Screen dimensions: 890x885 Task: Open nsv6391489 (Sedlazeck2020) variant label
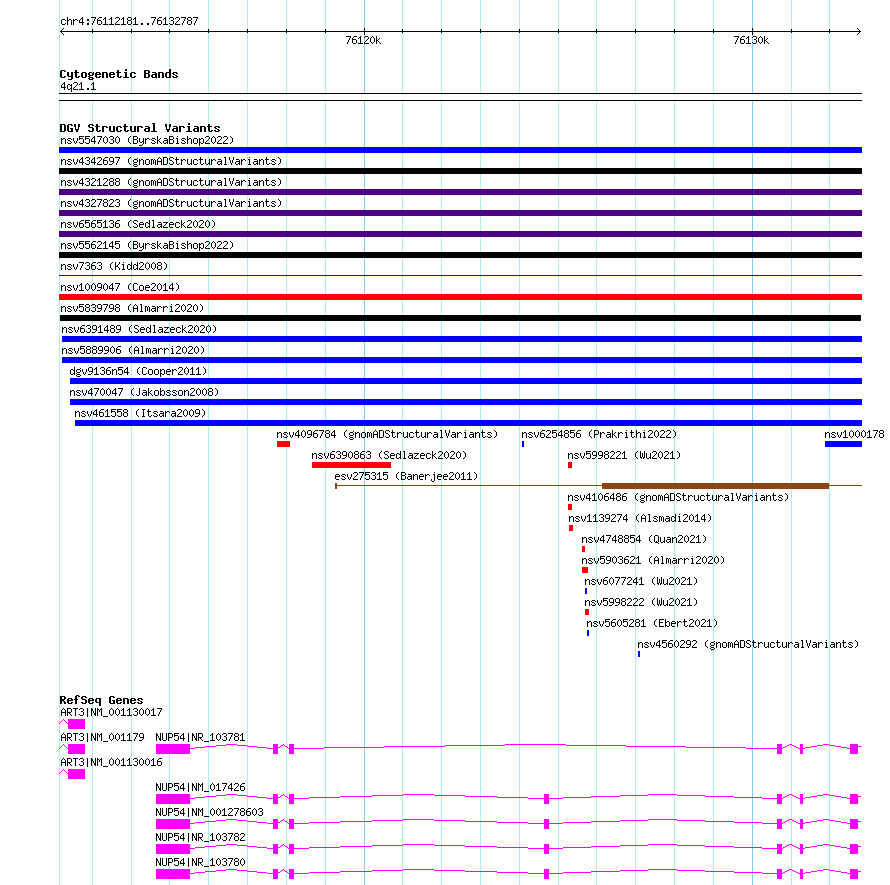[x=139, y=329]
